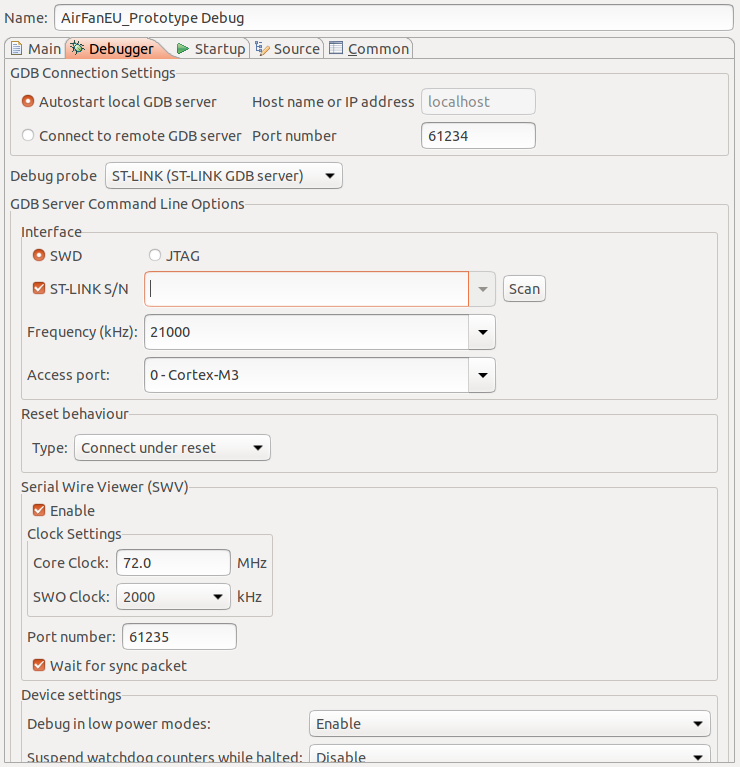This screenshot has height=767, width=740.
Task: Switch to the Startup tab
Action: pos(211,49)
